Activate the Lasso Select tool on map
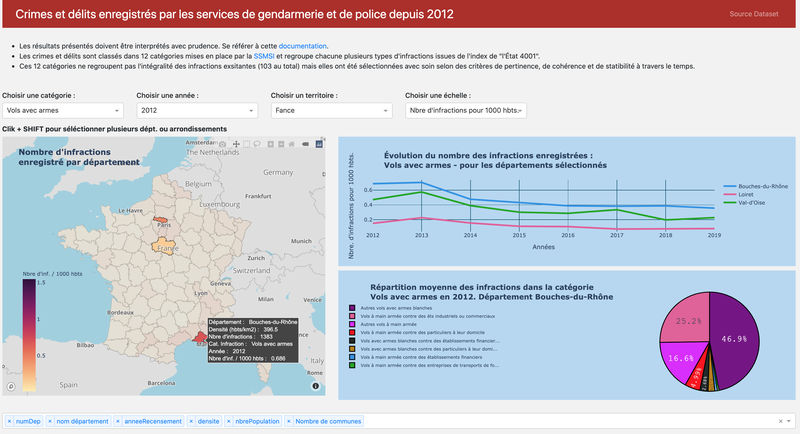 [x=257, y=144]
